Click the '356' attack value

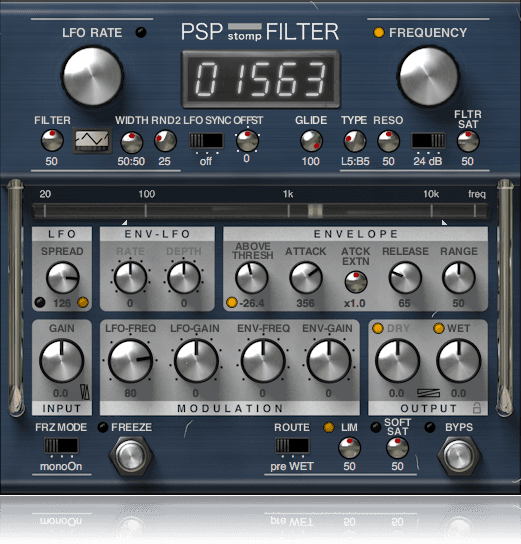coord(306,303)
